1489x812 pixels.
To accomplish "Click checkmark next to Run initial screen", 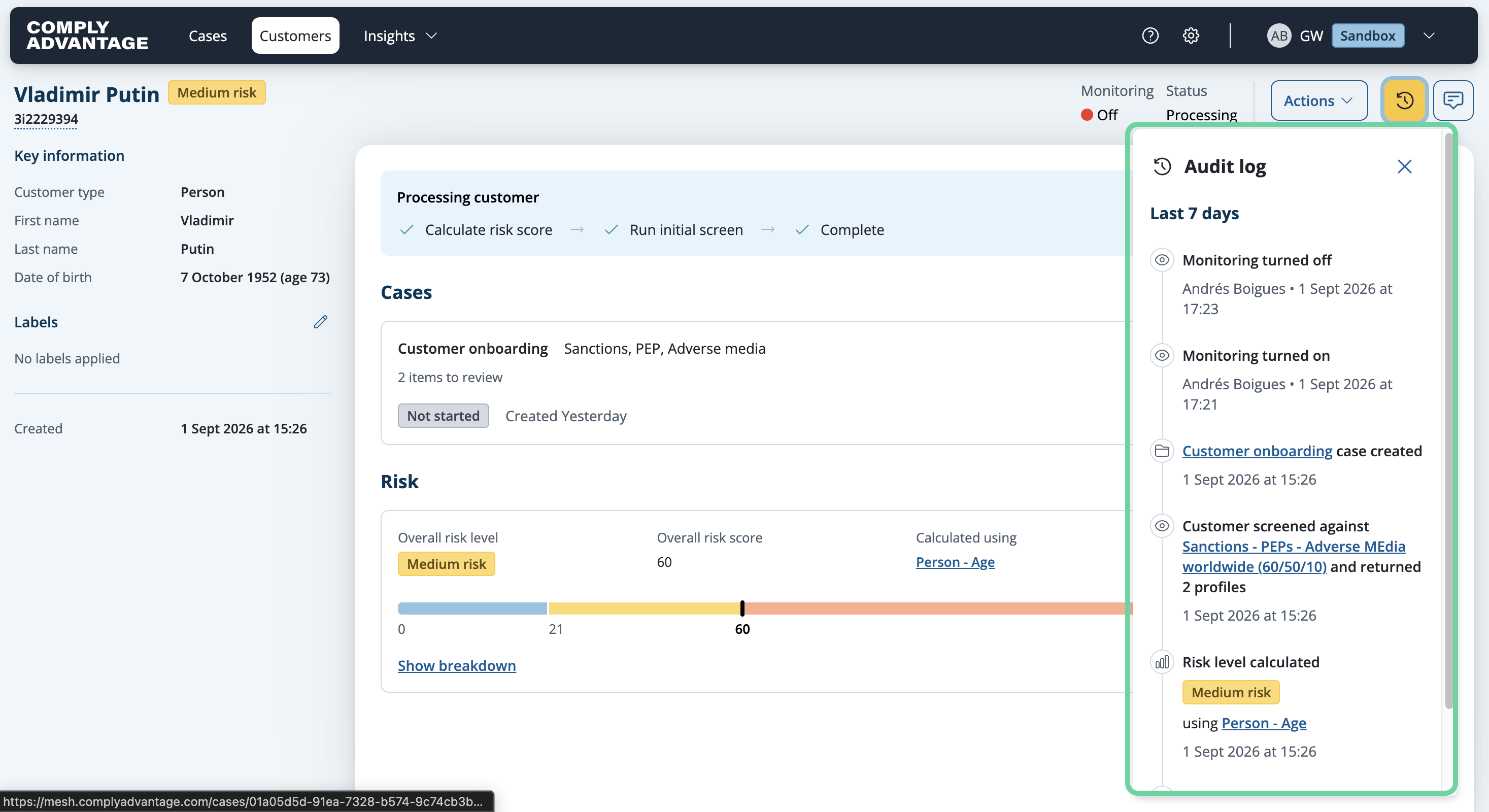I will pyautogui.click(x=611, y=230).
